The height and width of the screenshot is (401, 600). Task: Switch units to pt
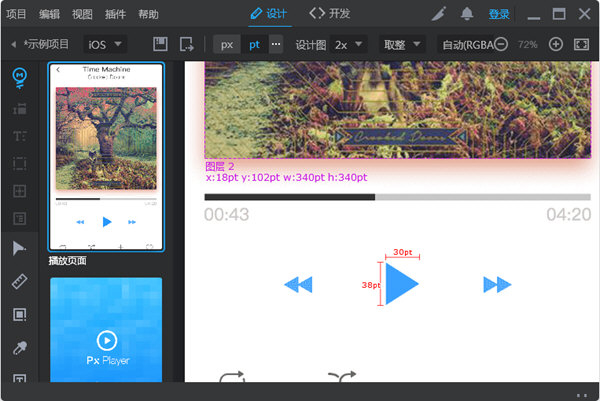click(x=254, y=45)
